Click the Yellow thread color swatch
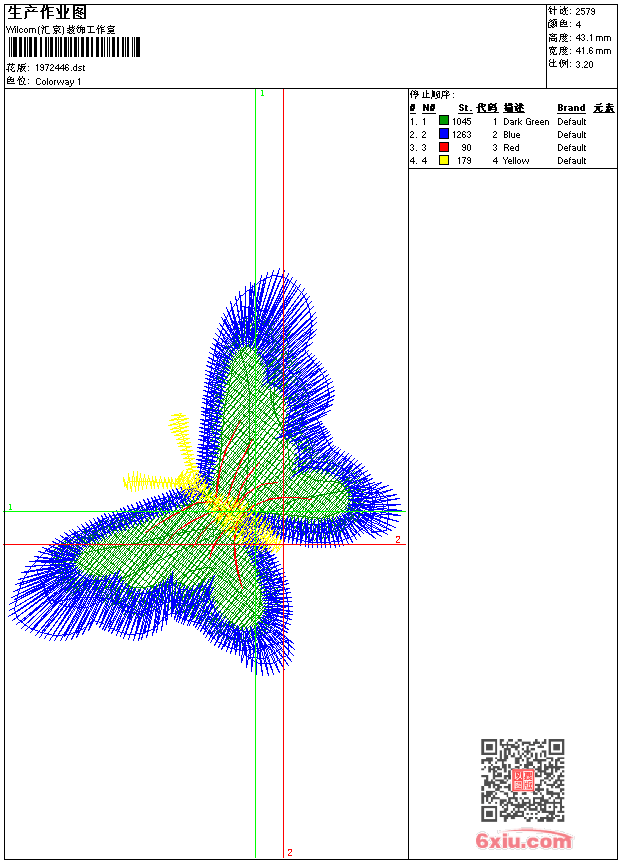620x860 pixels. [x=444, y=160]
